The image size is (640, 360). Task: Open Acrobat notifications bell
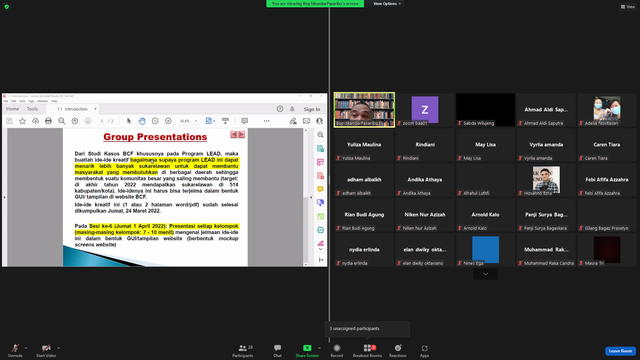point(292,109)
